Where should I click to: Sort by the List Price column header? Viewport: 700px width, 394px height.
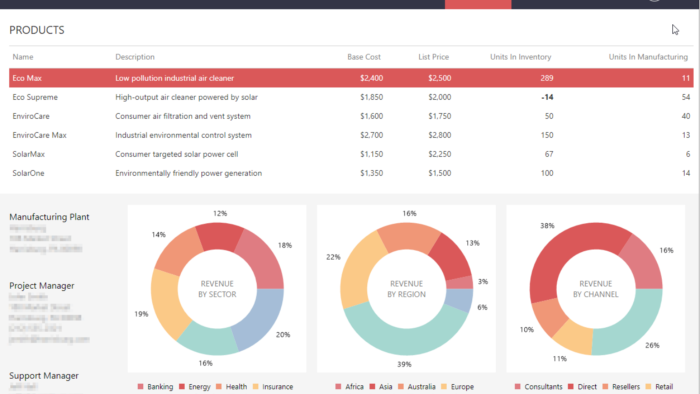pyautogui.click(x=433, y=57)
